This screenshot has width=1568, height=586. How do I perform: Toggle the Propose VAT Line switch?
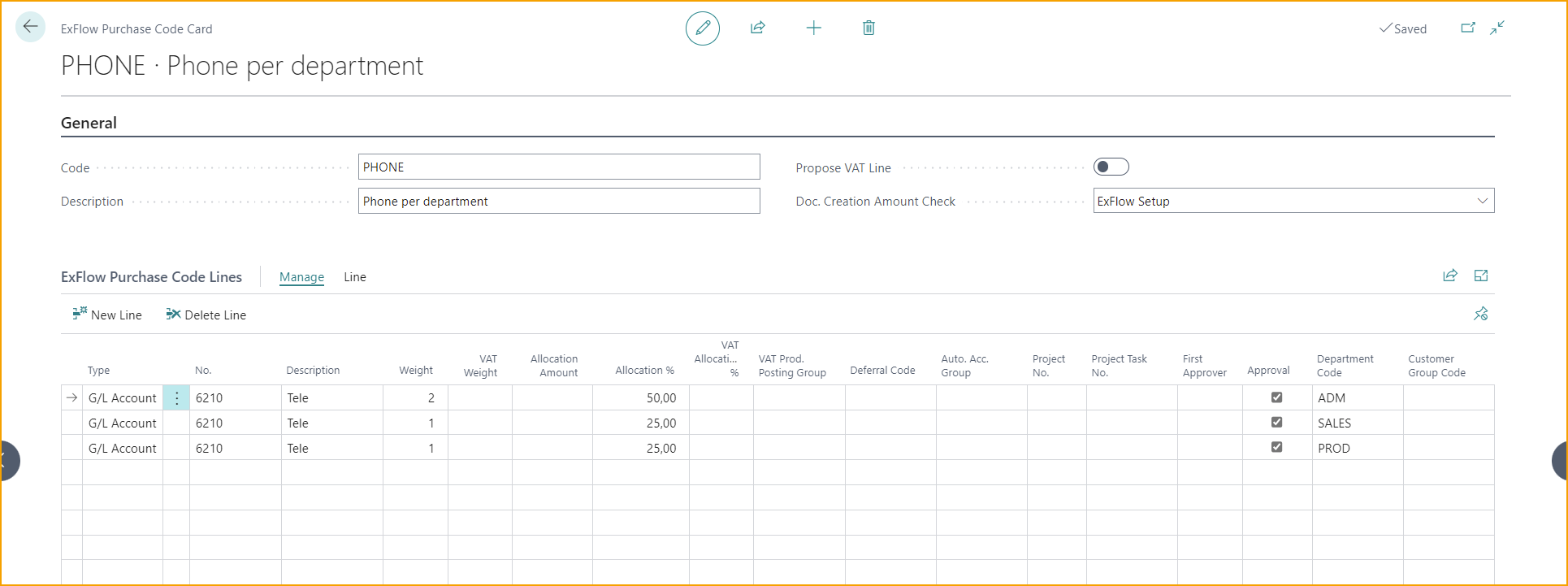click(1111, 167)
